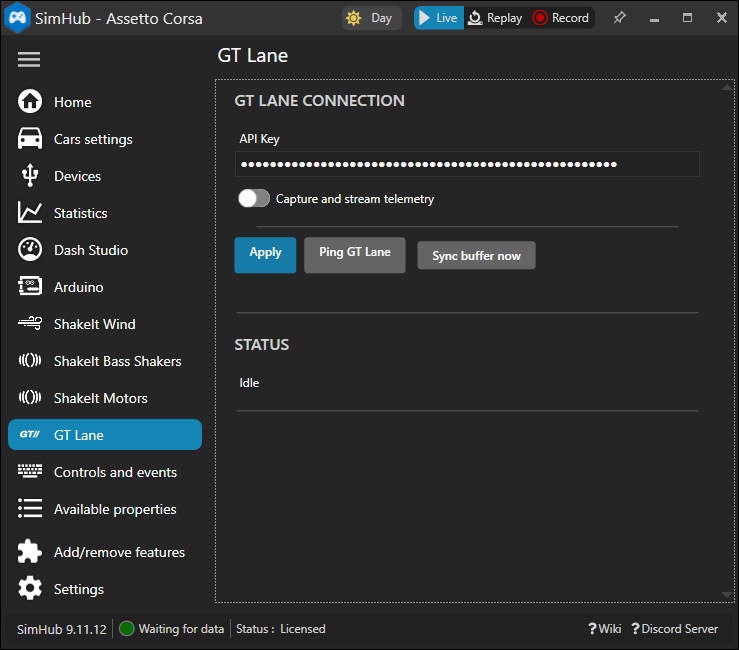This screenshot has height=650, width=739.
Task: Click the Arduino board icon
Action: (30, 286)
